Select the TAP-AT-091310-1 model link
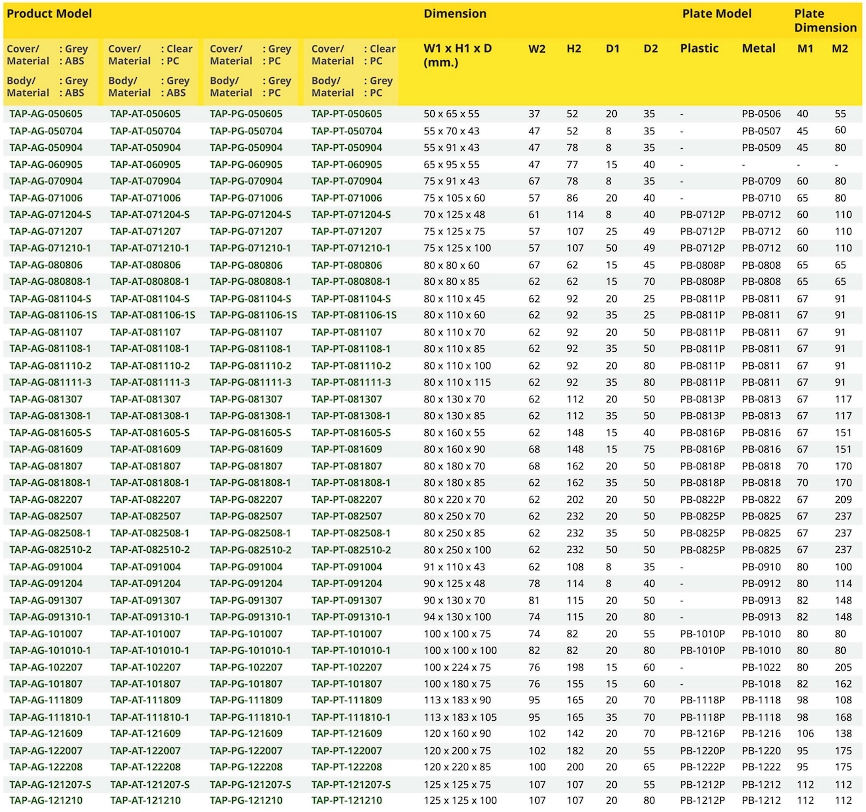The width and height of the screenshot is (866, 812). [x=150, y=617]
